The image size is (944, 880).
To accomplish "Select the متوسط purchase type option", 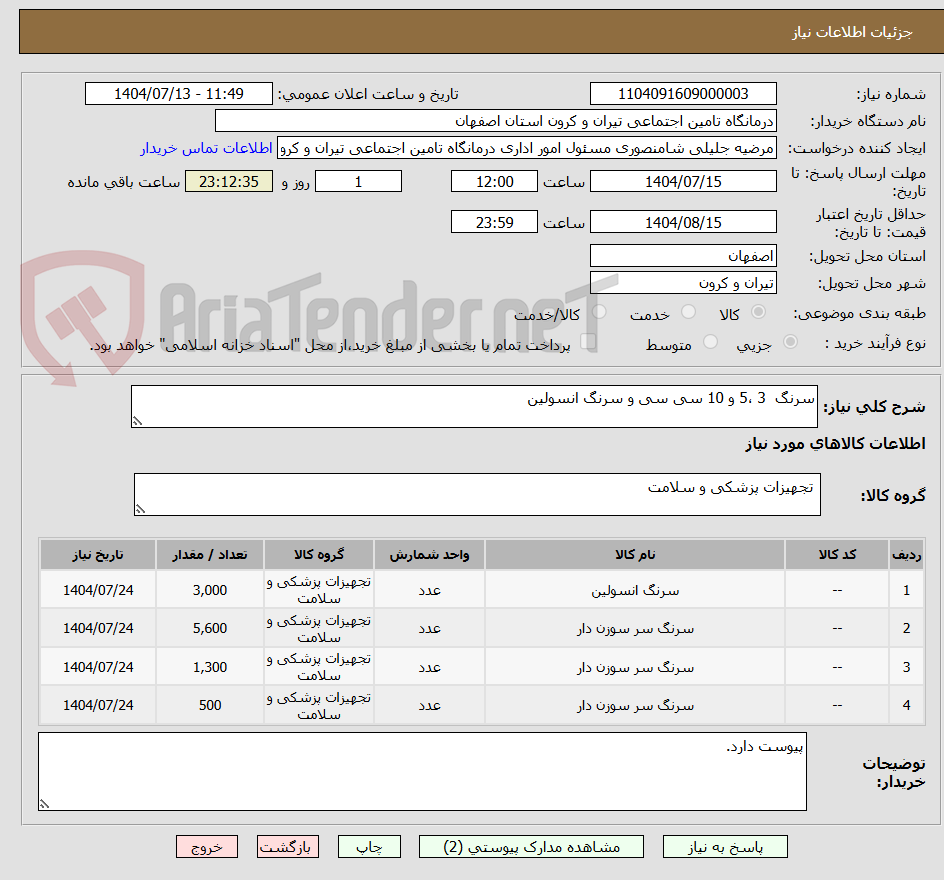I will click(x=710, y=341).
